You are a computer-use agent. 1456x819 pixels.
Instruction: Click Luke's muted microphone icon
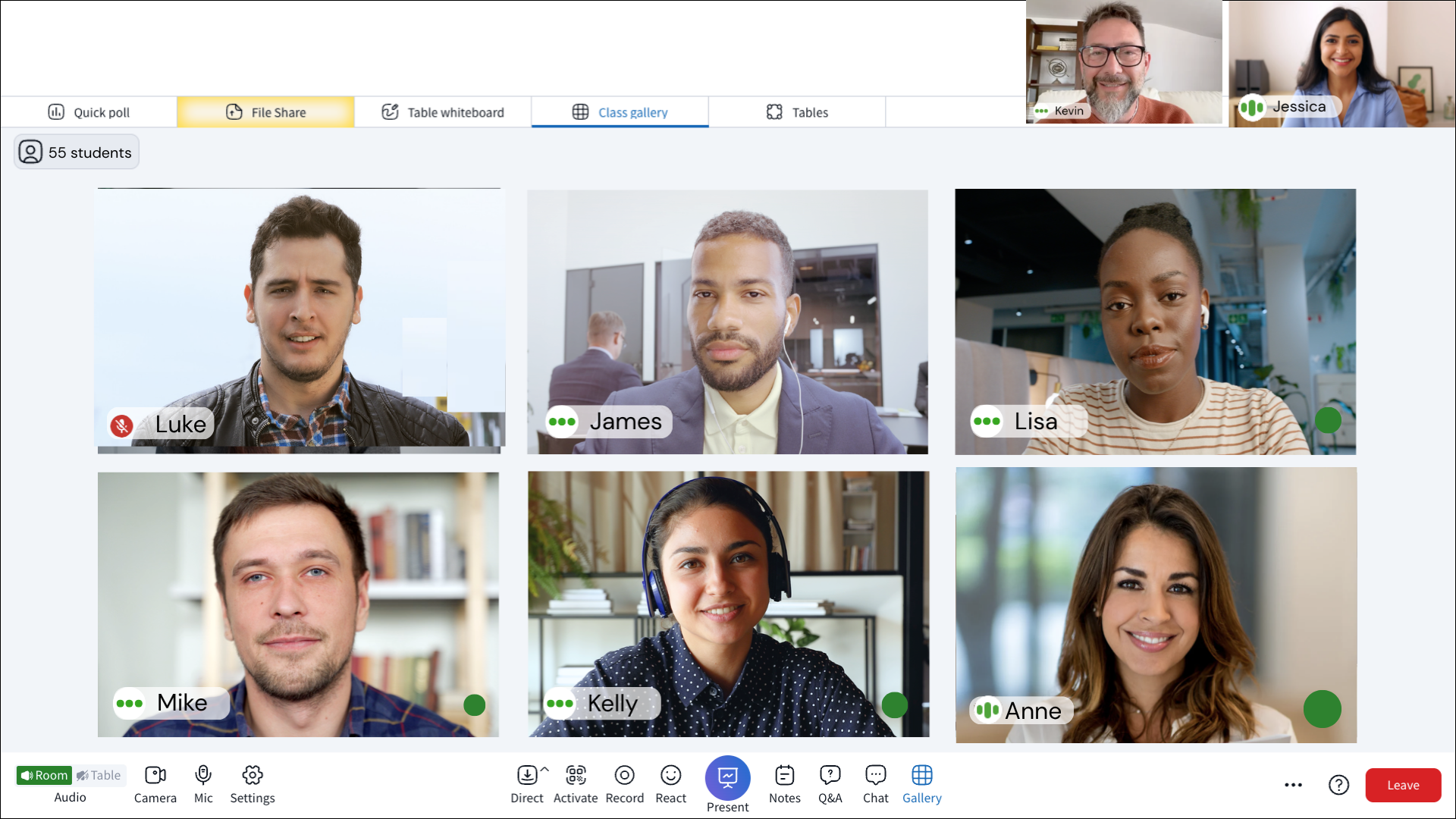pos(121,425)
